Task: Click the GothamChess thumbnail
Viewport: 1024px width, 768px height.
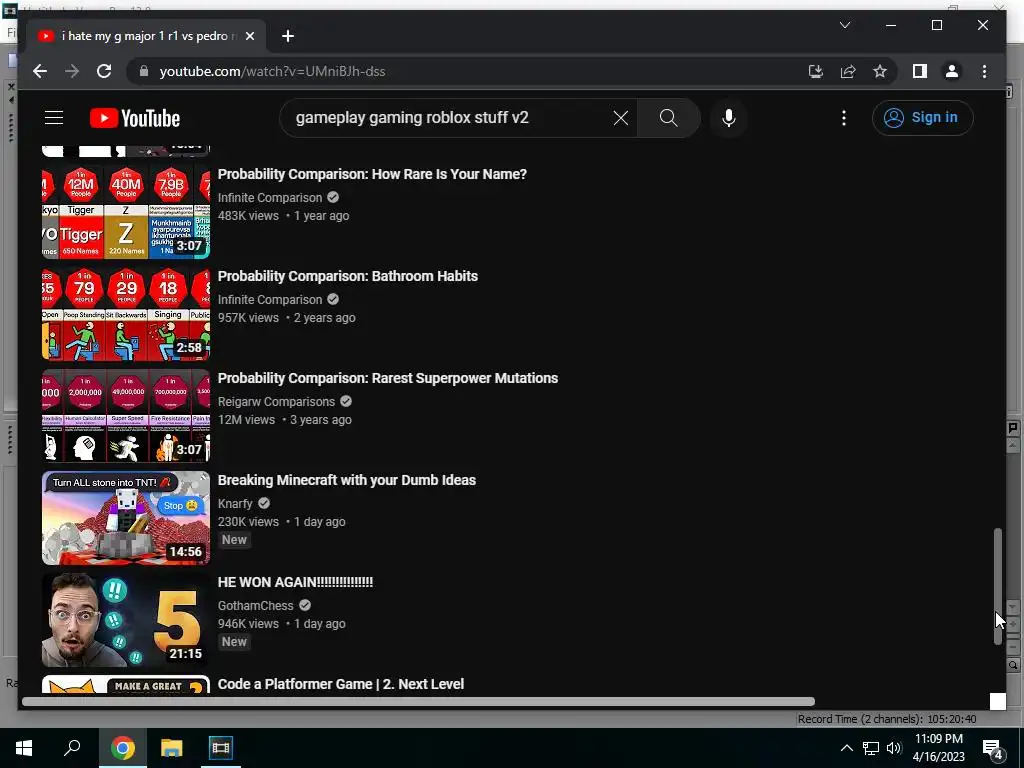Action: [126, 620]
